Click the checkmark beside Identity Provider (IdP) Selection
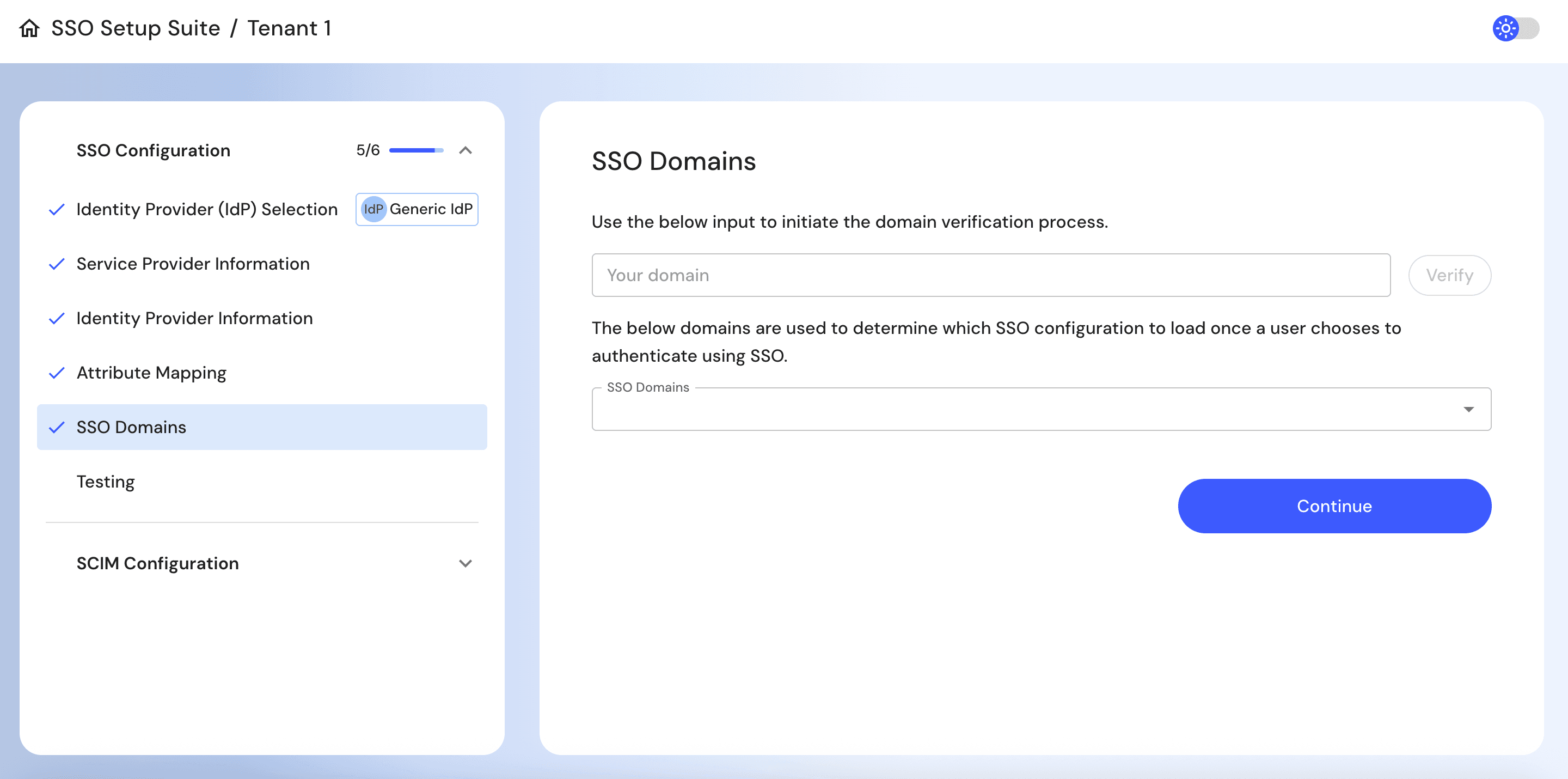Image resolution: width=1568 pixels, height=779 pixels. coord(57,209)
